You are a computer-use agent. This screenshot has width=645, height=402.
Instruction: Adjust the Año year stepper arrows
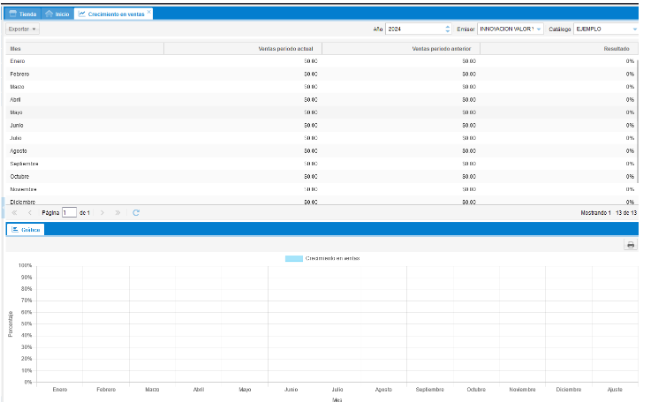[447, 29]
